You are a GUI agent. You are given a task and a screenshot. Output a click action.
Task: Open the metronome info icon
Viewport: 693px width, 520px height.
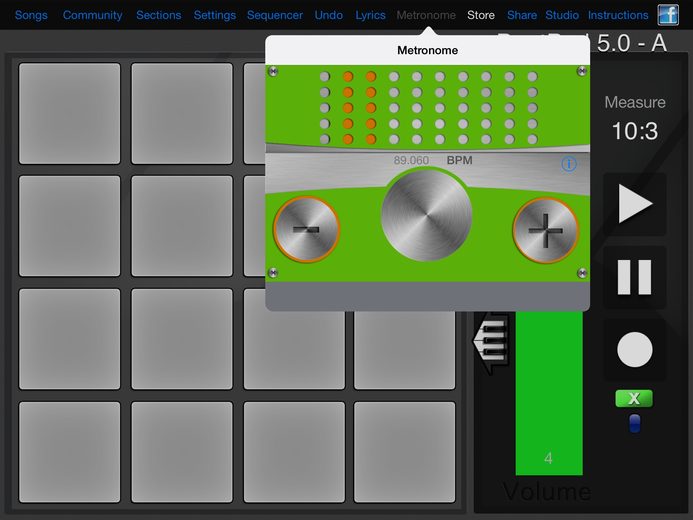pos(569,164)
